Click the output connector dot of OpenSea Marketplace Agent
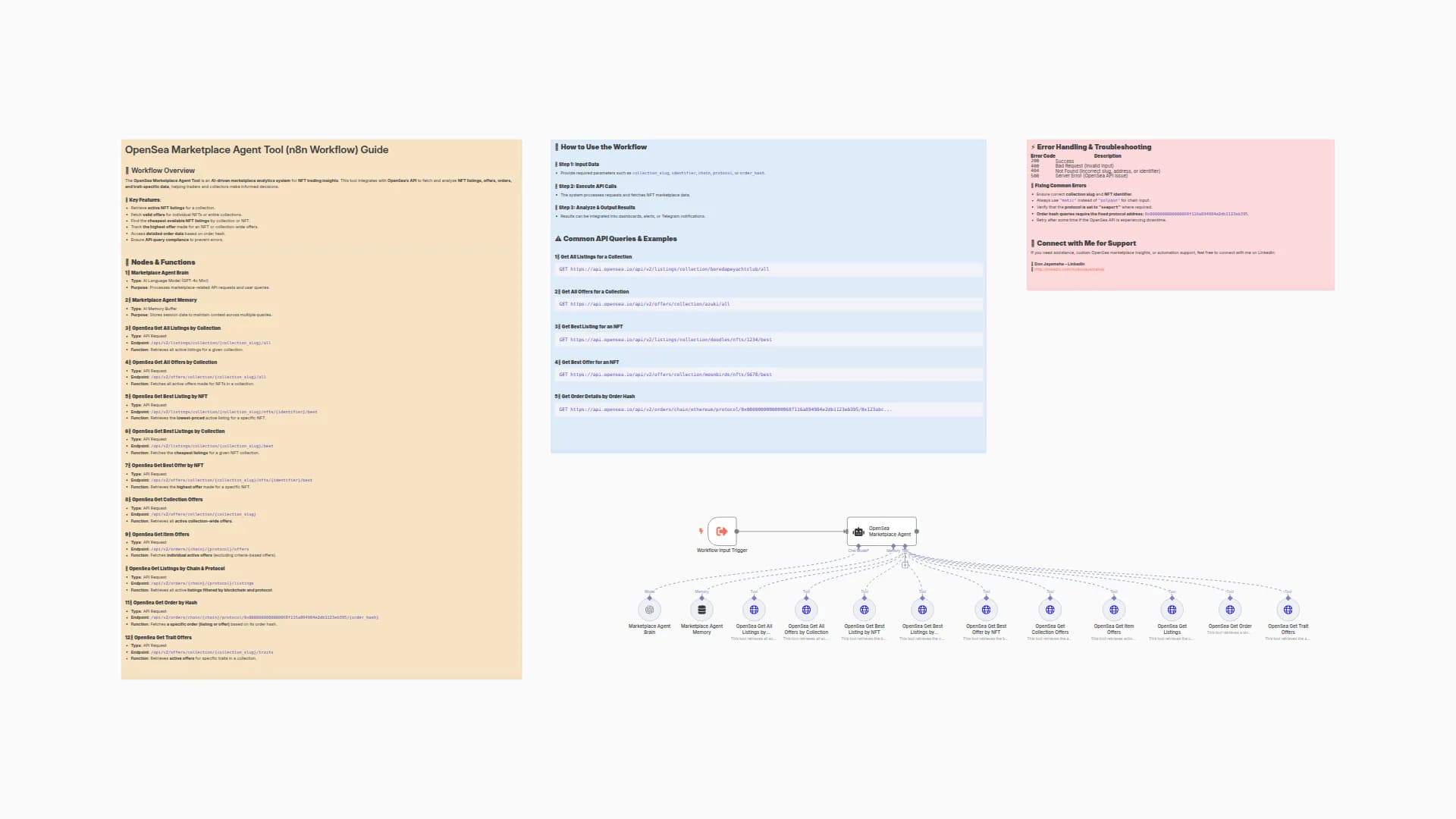Viewport: 1456px width, 819px height. (917, 532)
